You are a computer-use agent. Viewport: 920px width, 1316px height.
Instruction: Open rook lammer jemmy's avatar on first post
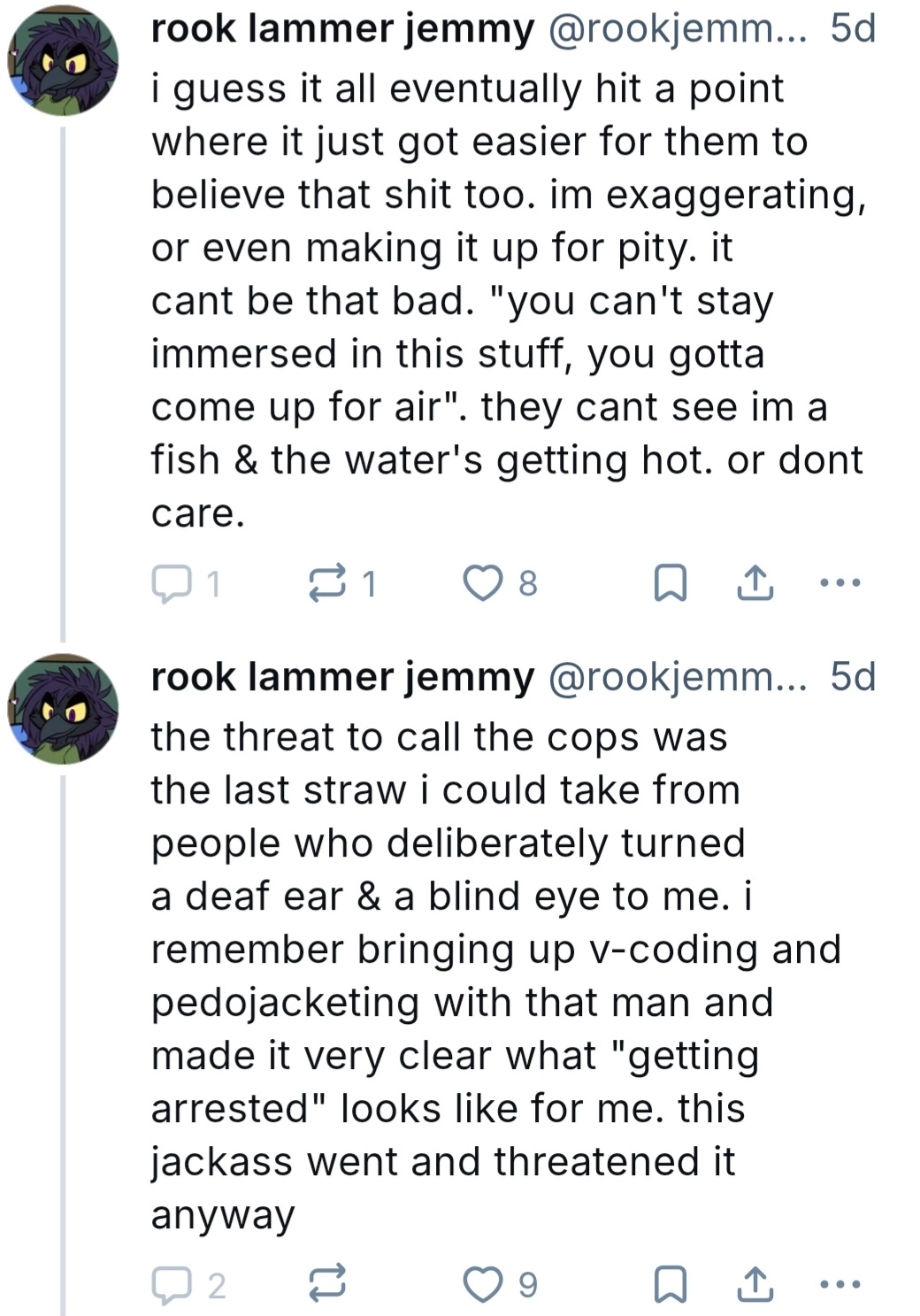[x=63, y=61]
